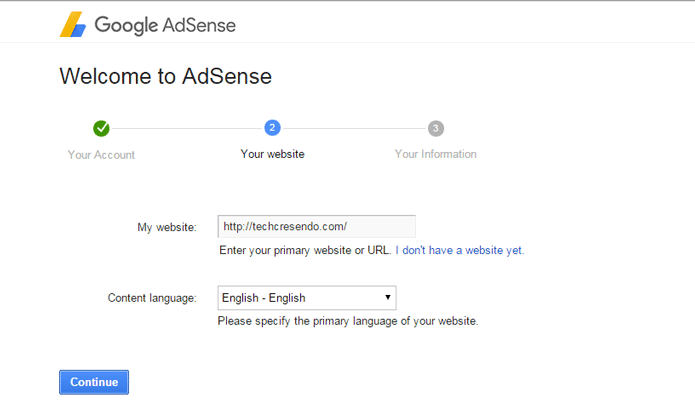Select the blue step 2 circle
695x412 pixels.
[272, 128]
